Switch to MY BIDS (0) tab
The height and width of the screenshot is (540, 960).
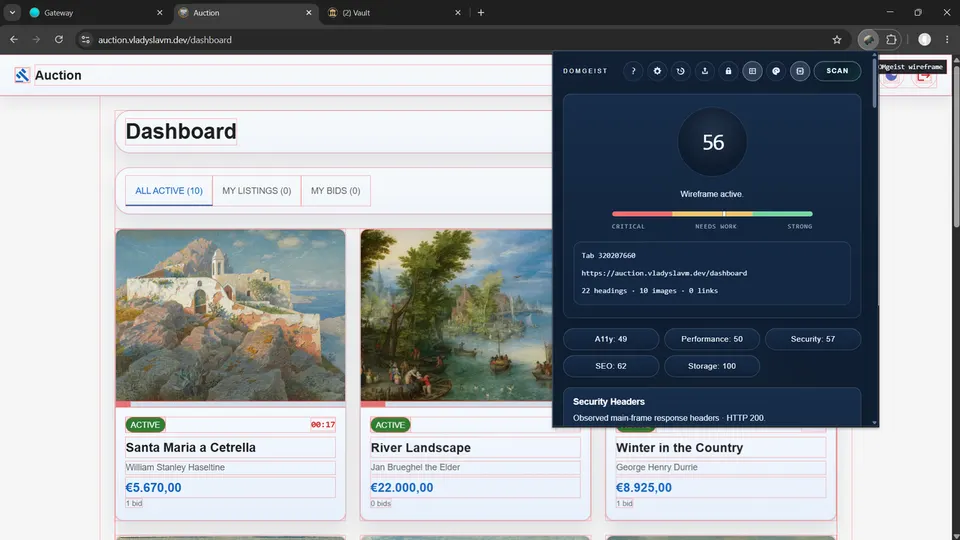[x=336, y=191]
